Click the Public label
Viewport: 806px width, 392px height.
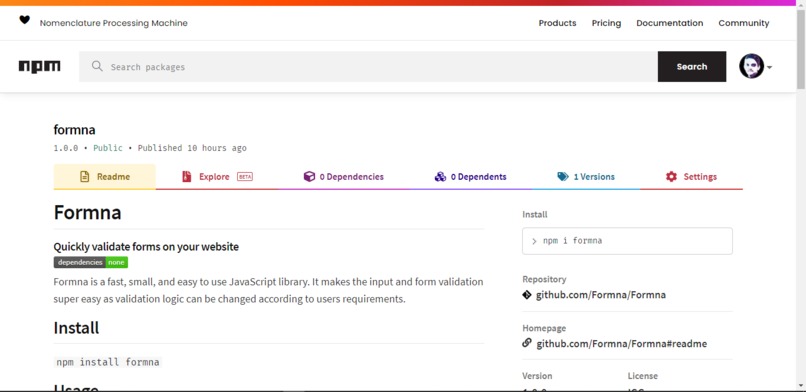tap(108, 148)
